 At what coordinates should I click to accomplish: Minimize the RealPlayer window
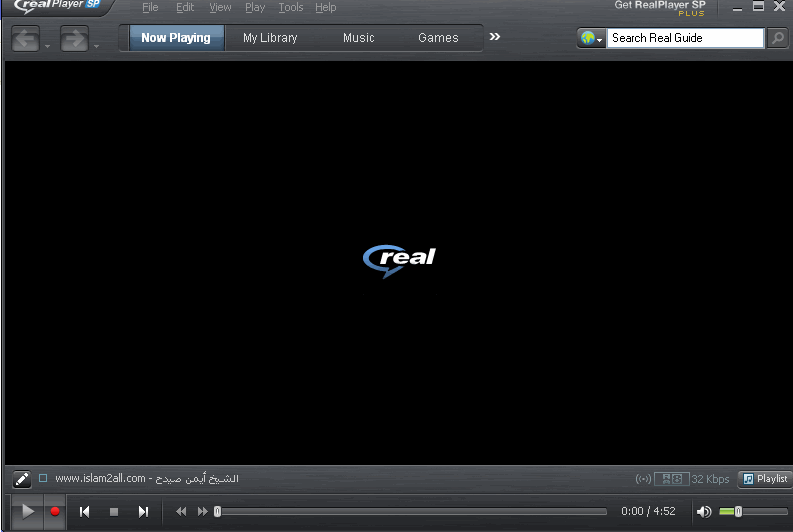point(737,8)
